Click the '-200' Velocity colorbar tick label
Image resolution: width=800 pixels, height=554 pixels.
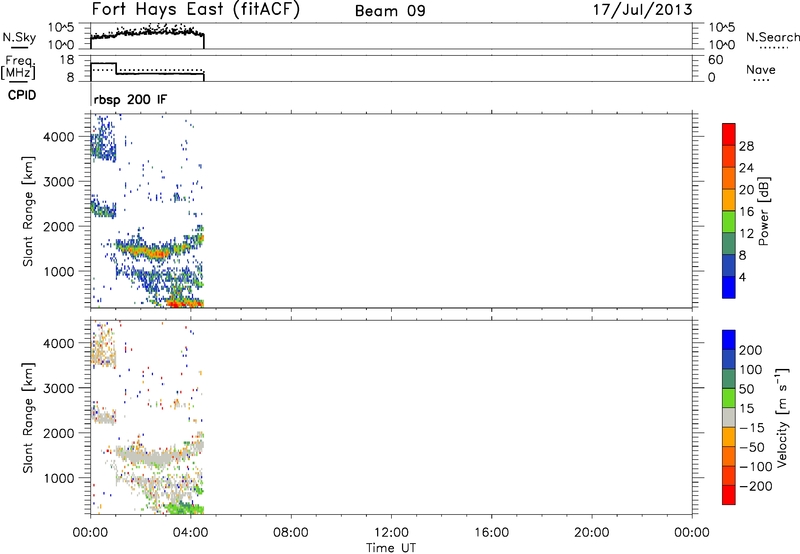756,486
